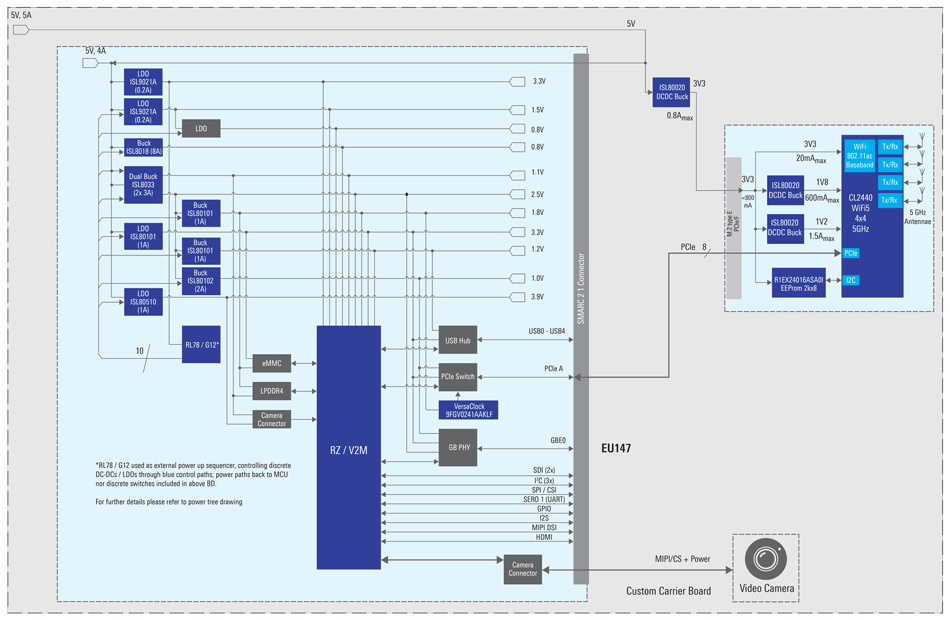
Task: Select the 2.5V rail label
Action: click(537, 195)
